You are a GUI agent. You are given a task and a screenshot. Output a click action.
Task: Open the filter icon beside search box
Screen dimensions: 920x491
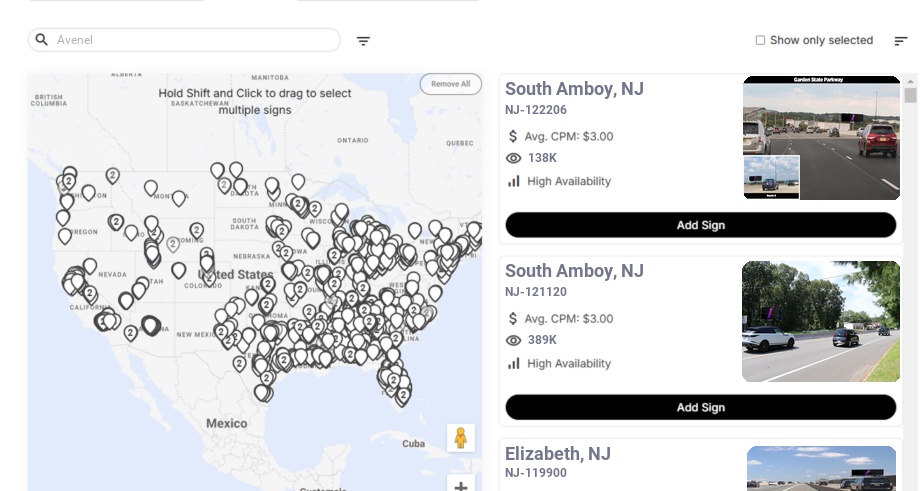tap(364, 41)
